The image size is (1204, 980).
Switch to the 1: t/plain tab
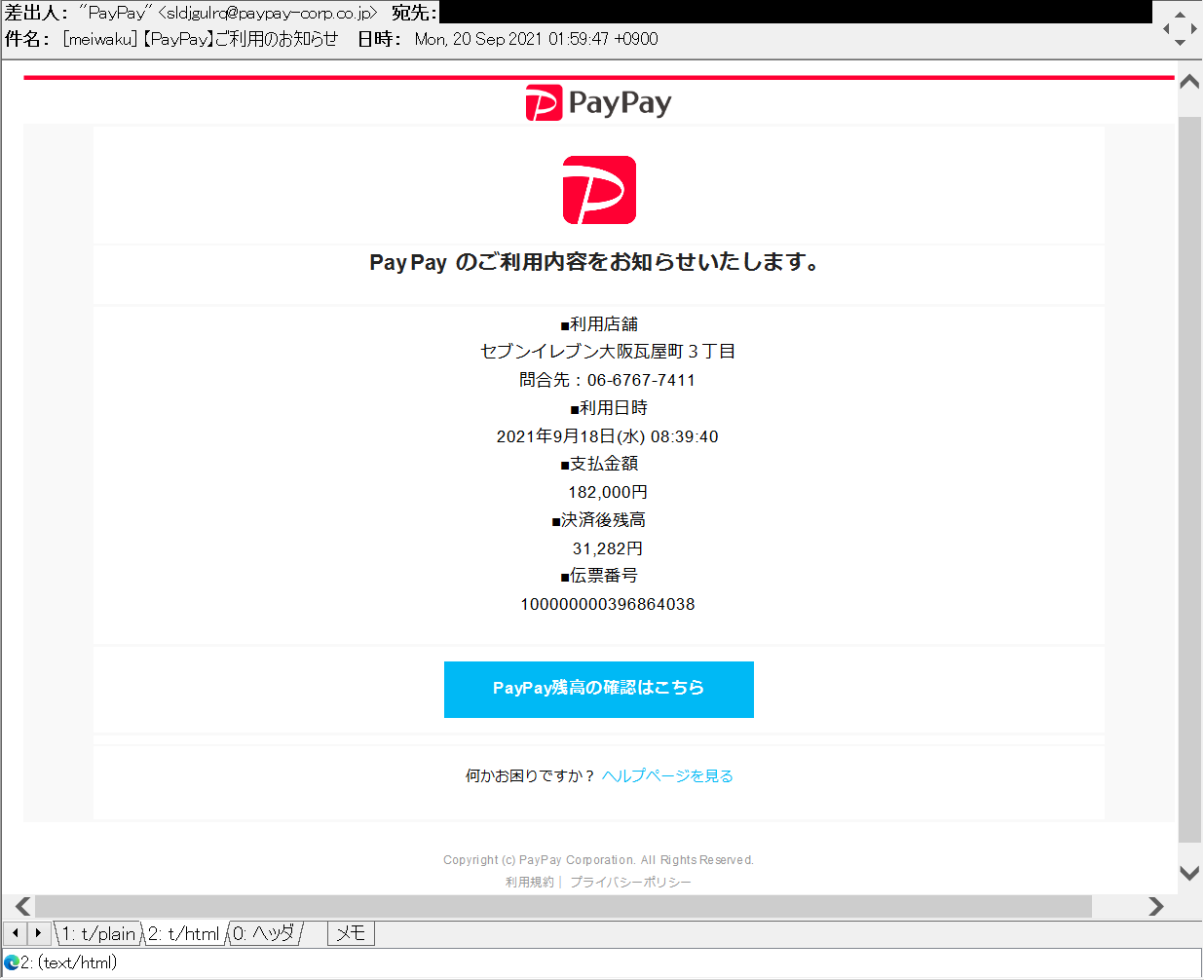pyautogui.click(x=98, y=933)
